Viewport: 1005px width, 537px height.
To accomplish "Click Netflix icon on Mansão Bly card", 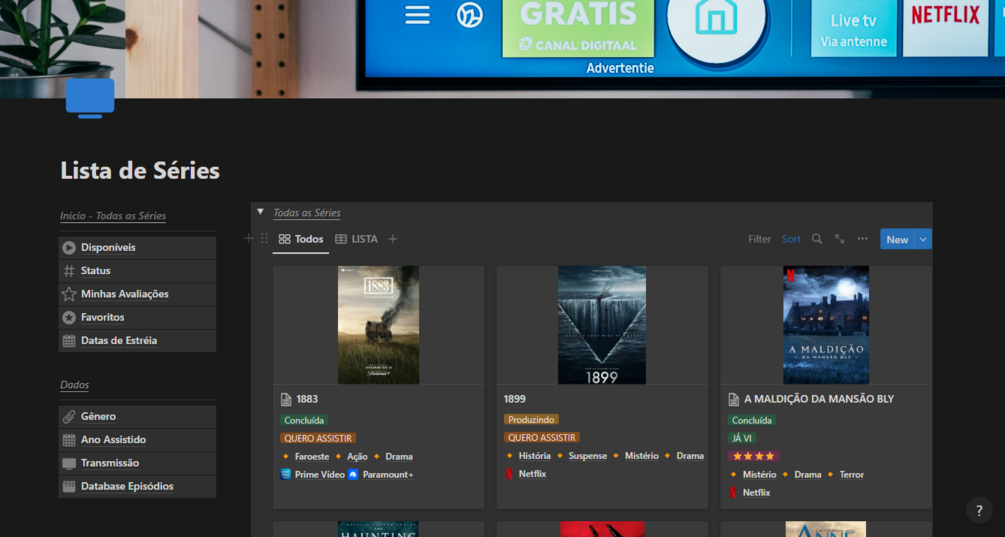I will 733,492.
